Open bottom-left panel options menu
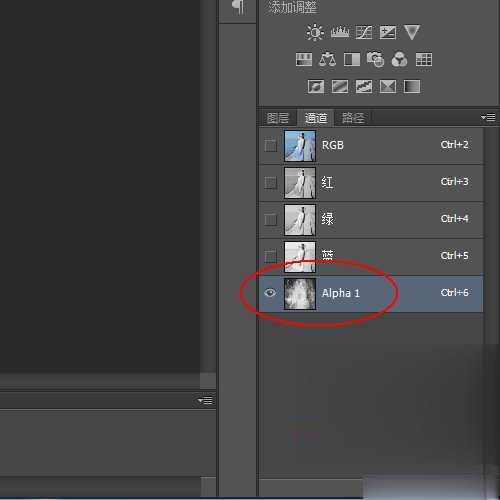Viewport: 500px width, 500px height. (x=205, y=400)
